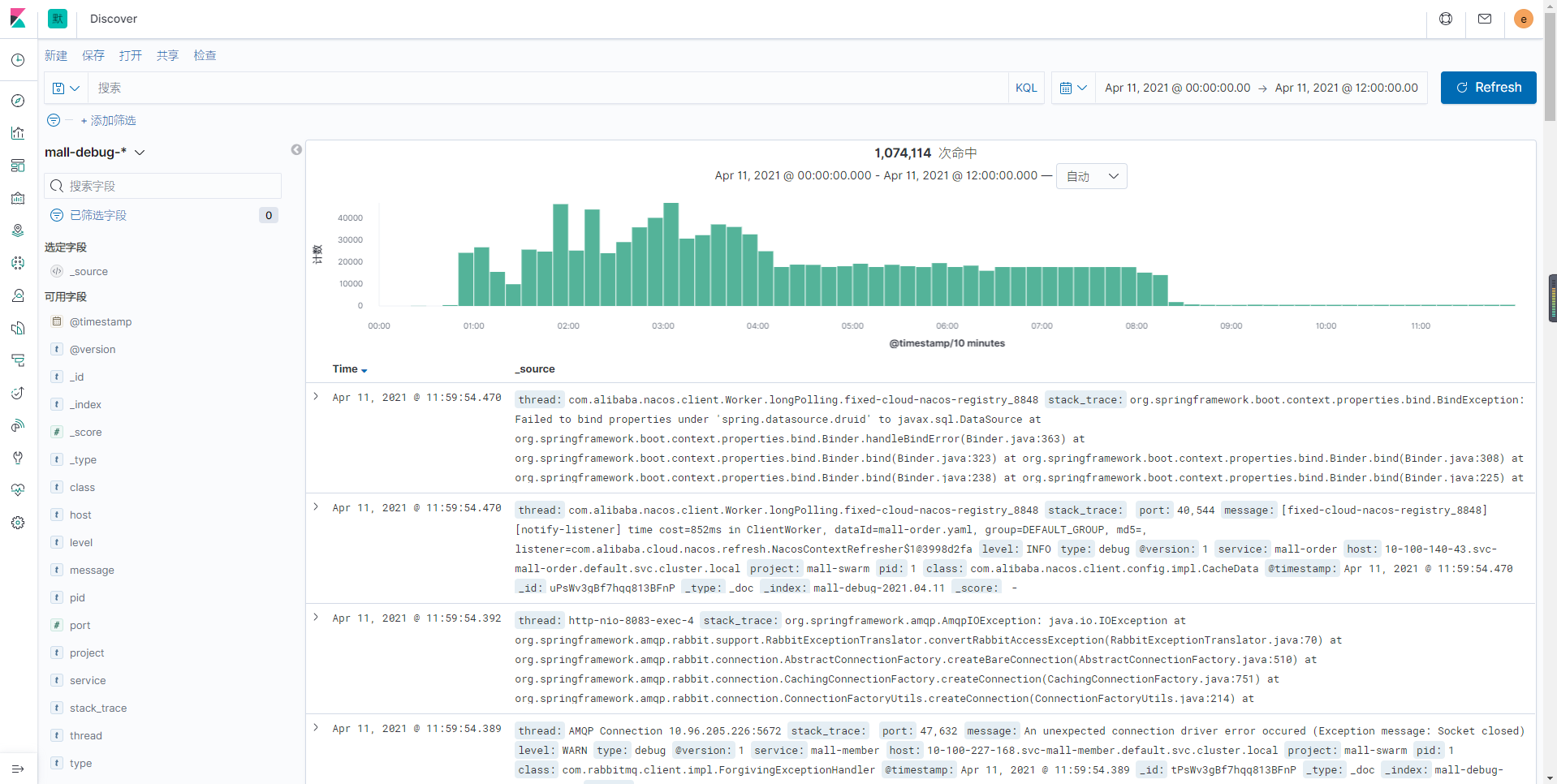Open Maps from the left sidebar

pos(18,230)
